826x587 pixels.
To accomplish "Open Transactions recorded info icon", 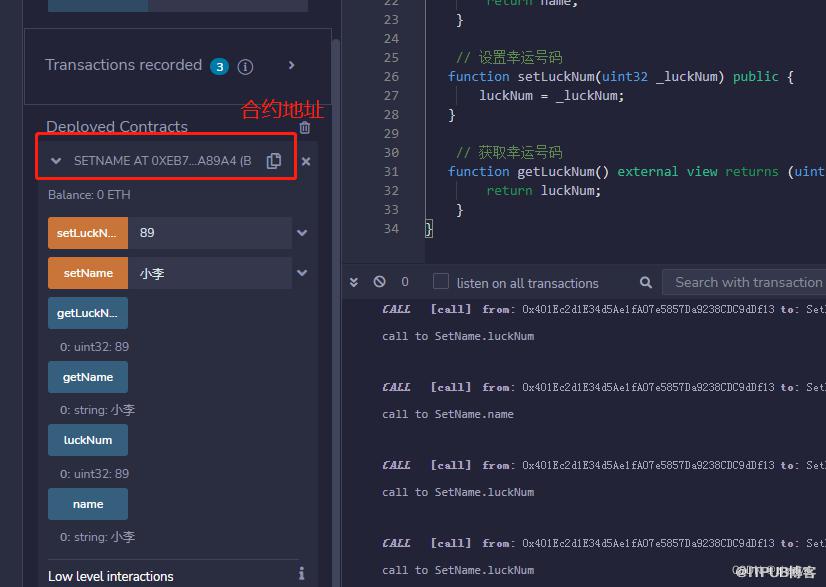I will [245, 67].
